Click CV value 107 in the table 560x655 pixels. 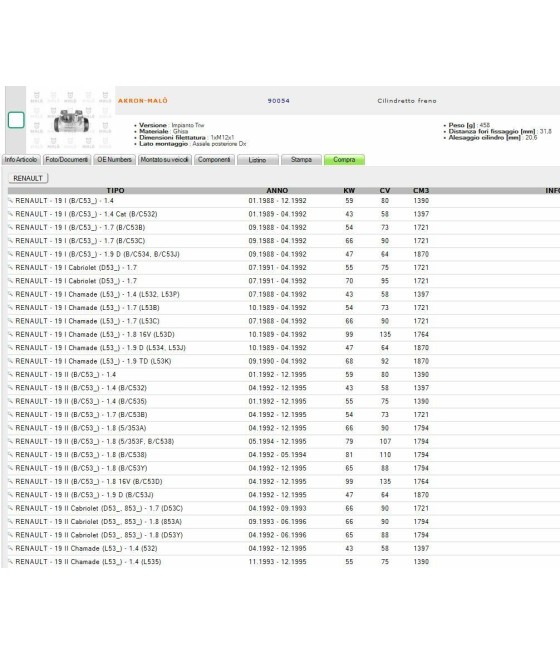tap(385, 441)
